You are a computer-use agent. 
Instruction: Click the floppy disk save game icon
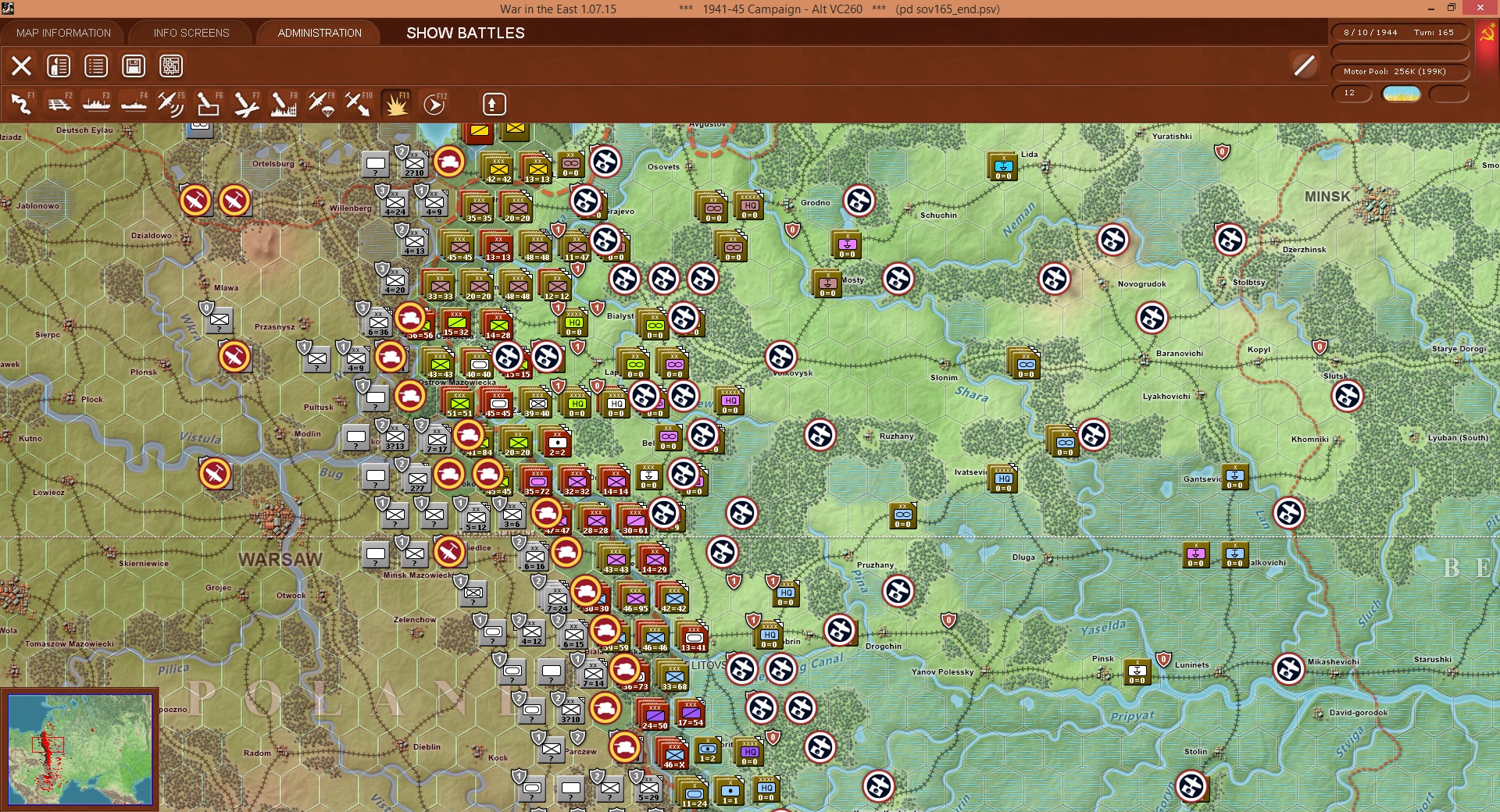[134, 66]
